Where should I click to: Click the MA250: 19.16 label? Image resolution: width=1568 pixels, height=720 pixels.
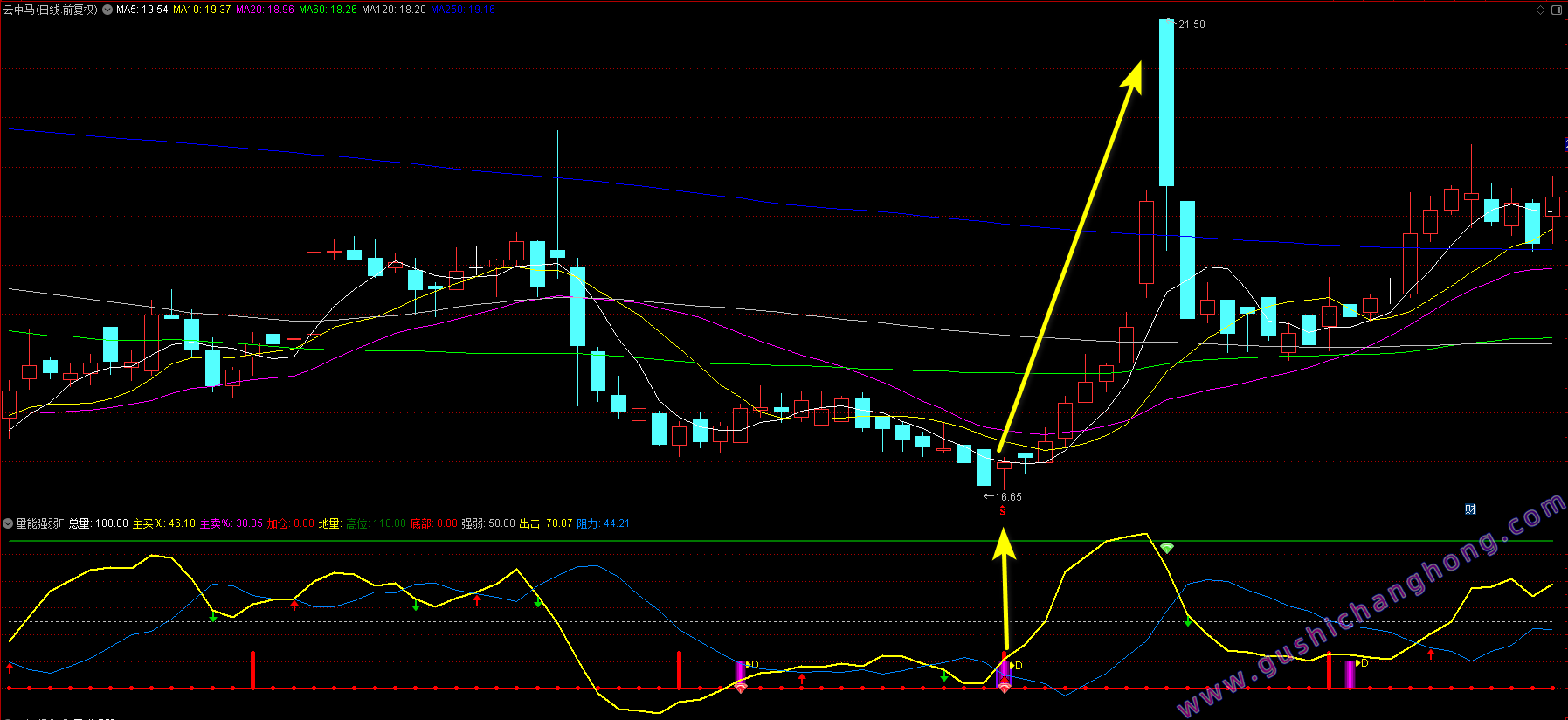[463, 10]
